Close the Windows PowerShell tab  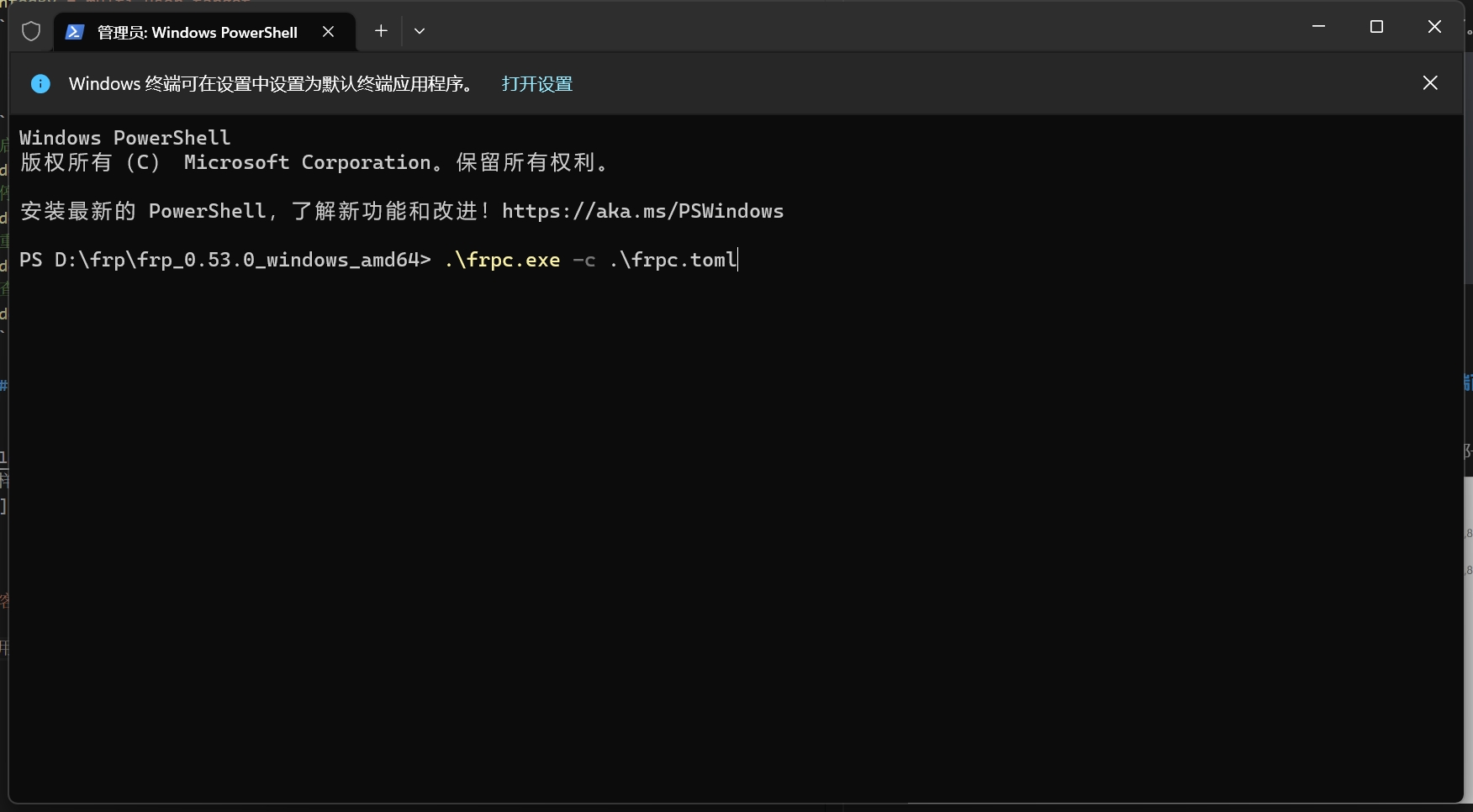329,32
